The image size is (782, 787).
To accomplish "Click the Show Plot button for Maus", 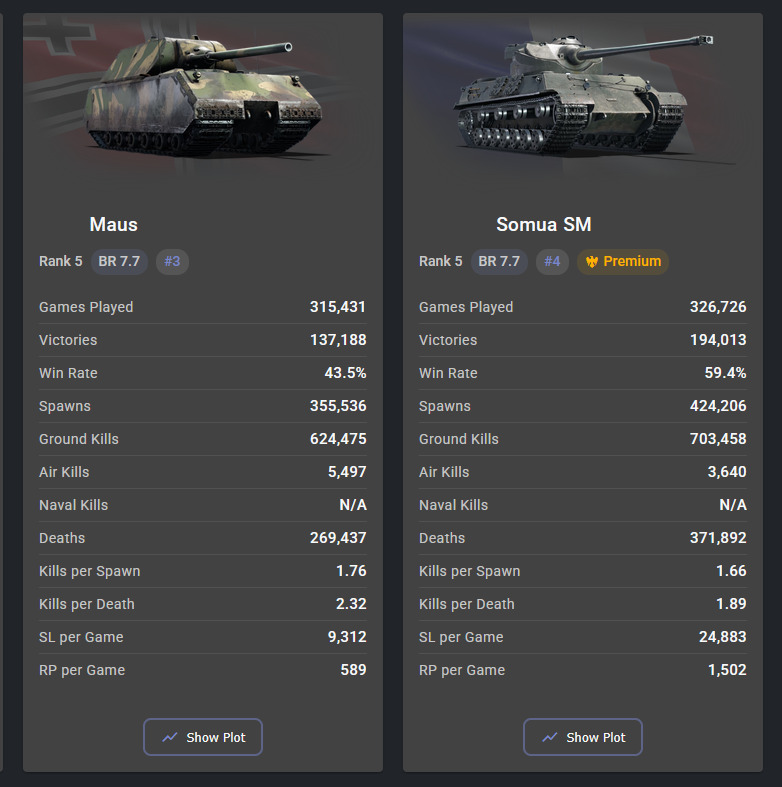I will [x=203, y=737].
